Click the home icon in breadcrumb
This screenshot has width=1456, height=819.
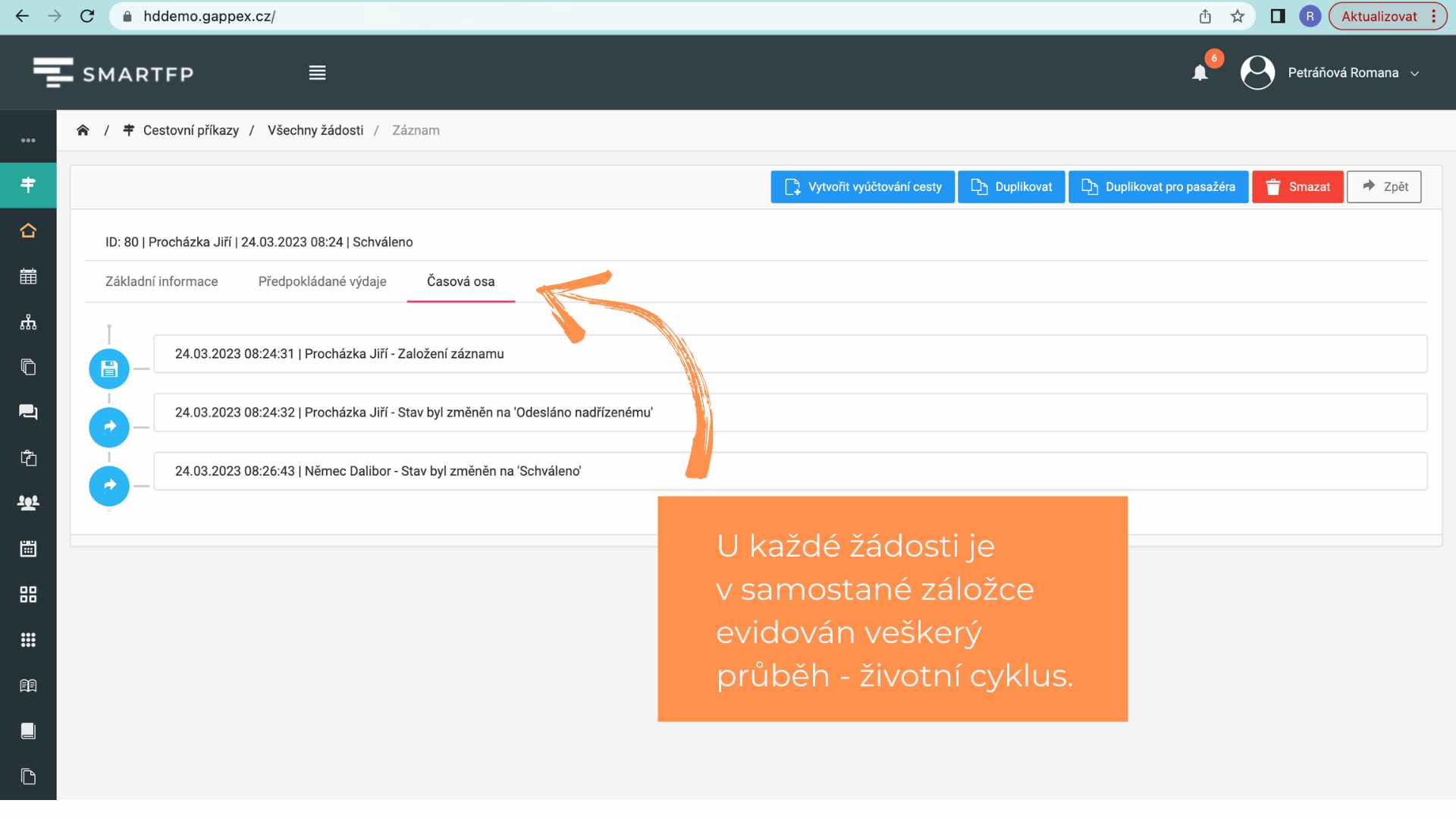point(83,130)
